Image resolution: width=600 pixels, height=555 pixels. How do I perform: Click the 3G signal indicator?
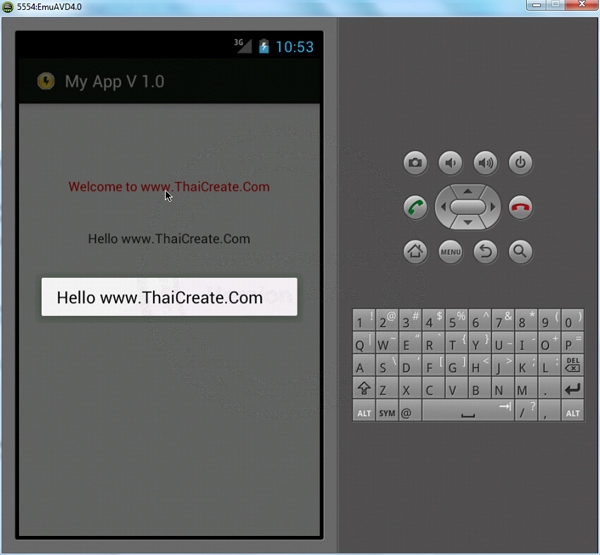click(x=243, y=46)
